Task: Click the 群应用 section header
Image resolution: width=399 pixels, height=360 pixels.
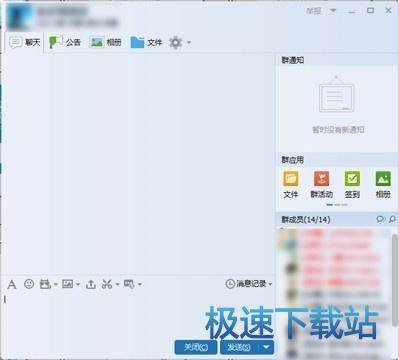Action: point(337,160)
